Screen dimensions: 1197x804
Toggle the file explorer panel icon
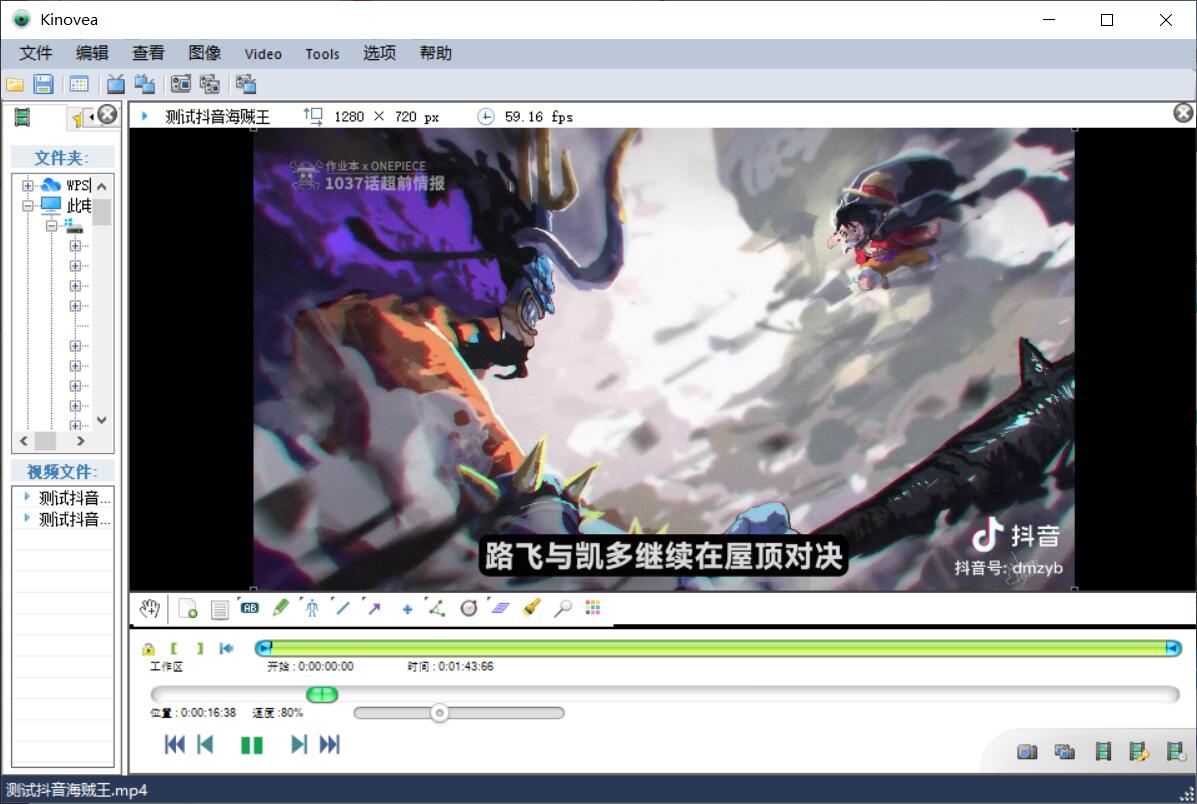coord(79,84)
